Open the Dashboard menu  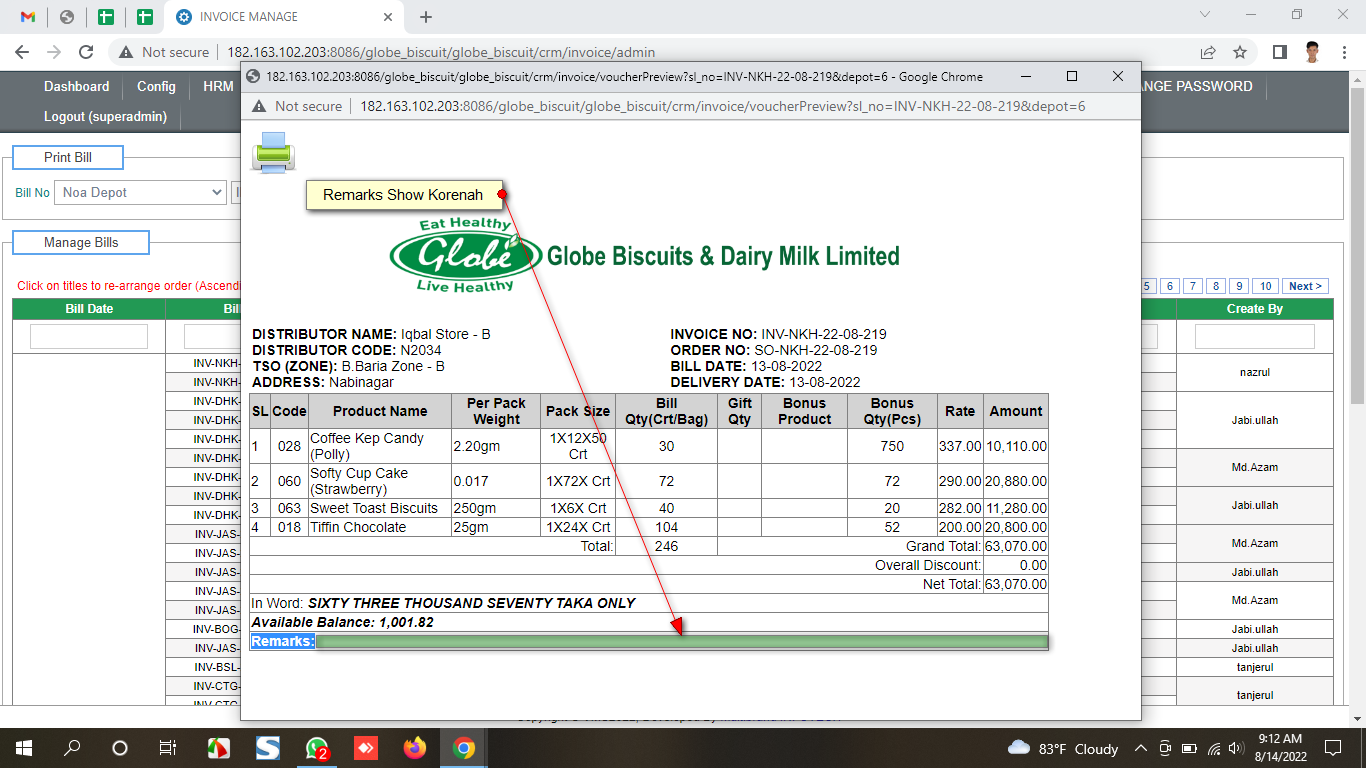pos(77,87)
